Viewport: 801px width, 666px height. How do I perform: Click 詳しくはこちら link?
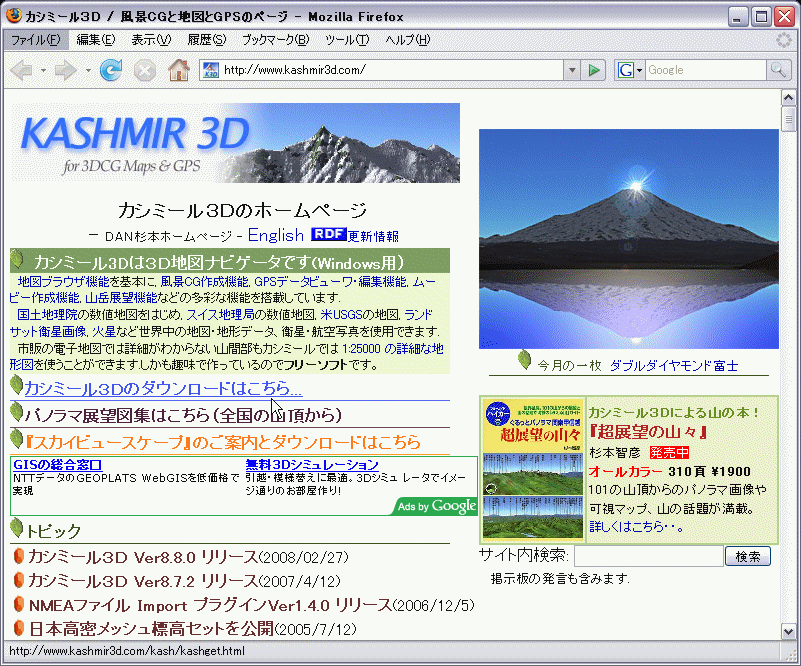(x=637, y=527)
